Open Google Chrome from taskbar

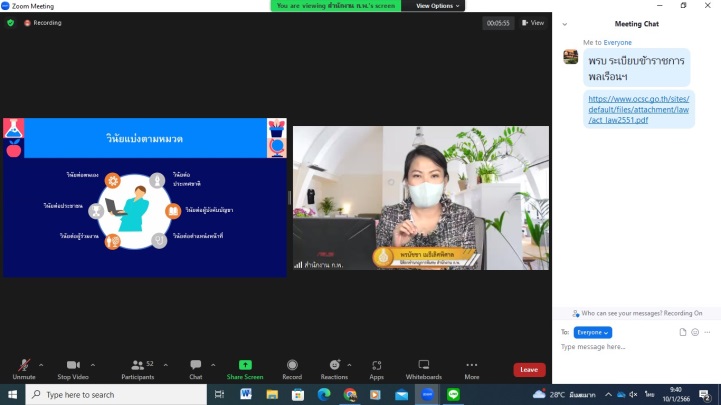[x=350, y=394]
